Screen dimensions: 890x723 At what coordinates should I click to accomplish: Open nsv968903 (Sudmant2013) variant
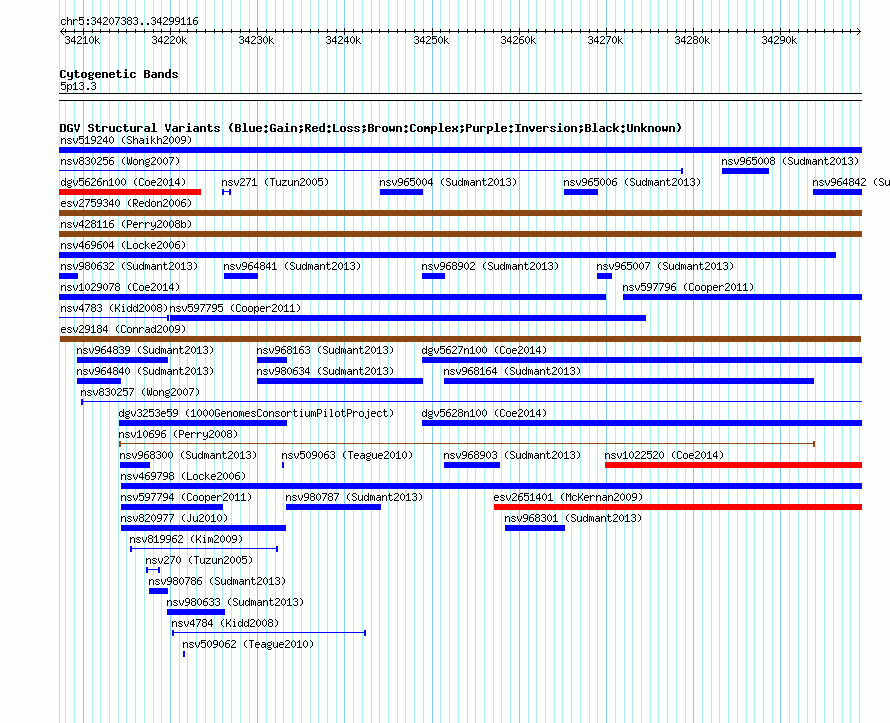click(513, 455)
